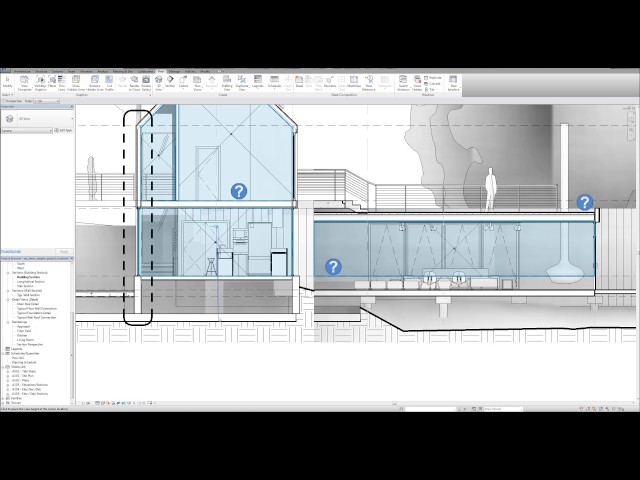
Task: Click Replicate window option
Action: tap(433, 78)
